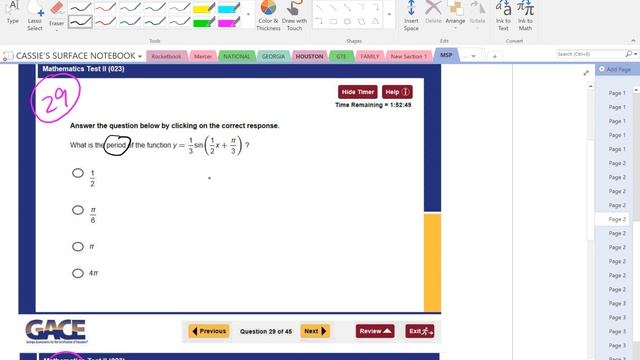Open the Eraser dropdown arrow
This screenshot has height=360, width=640.
[56, 30]
